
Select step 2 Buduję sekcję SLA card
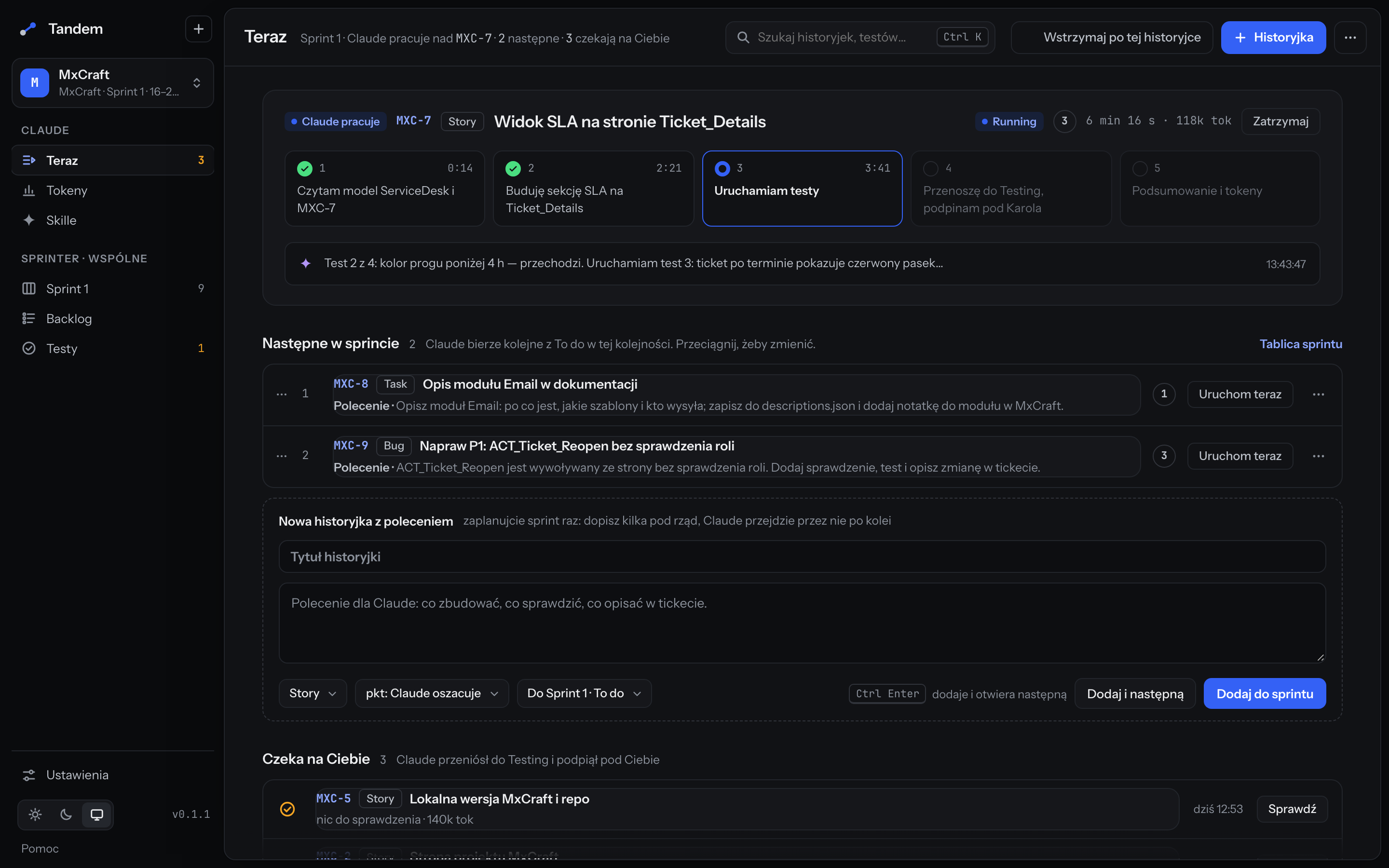coord(594,188)
